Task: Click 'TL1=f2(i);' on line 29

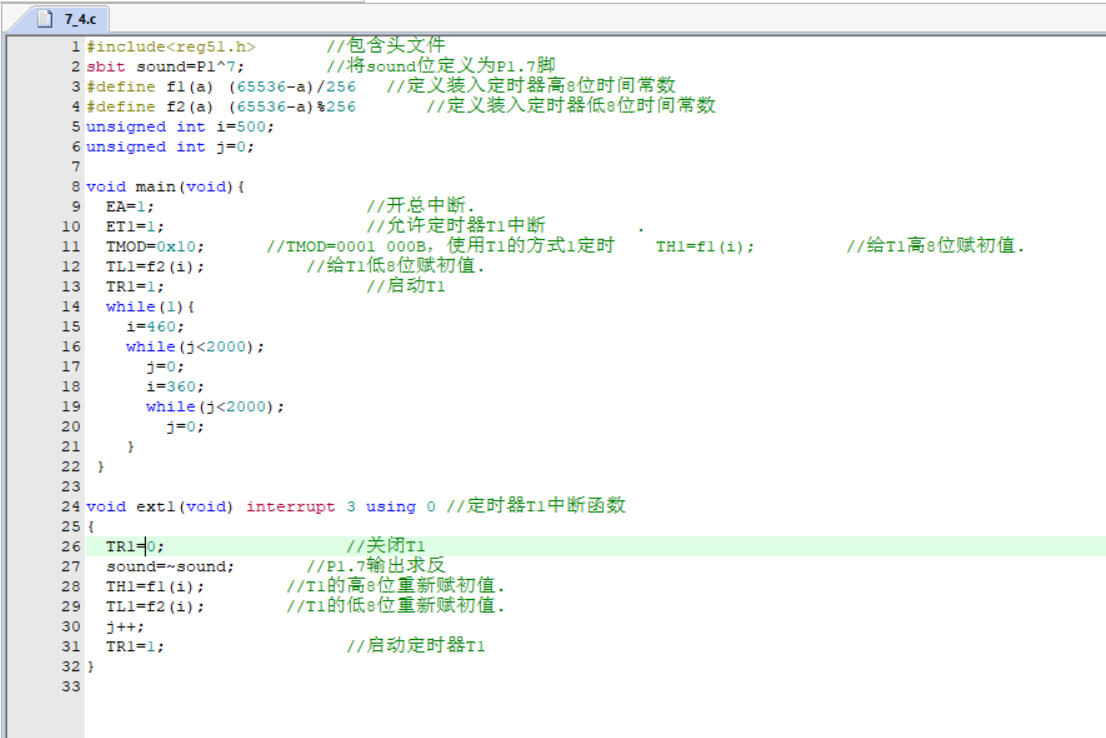Action: pos(155,606)
